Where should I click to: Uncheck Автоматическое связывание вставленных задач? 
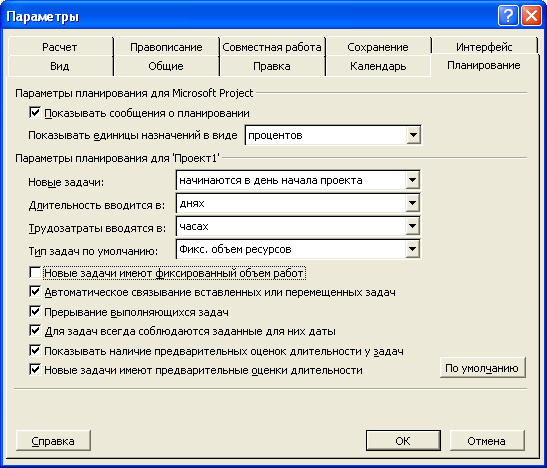[35, 292]
